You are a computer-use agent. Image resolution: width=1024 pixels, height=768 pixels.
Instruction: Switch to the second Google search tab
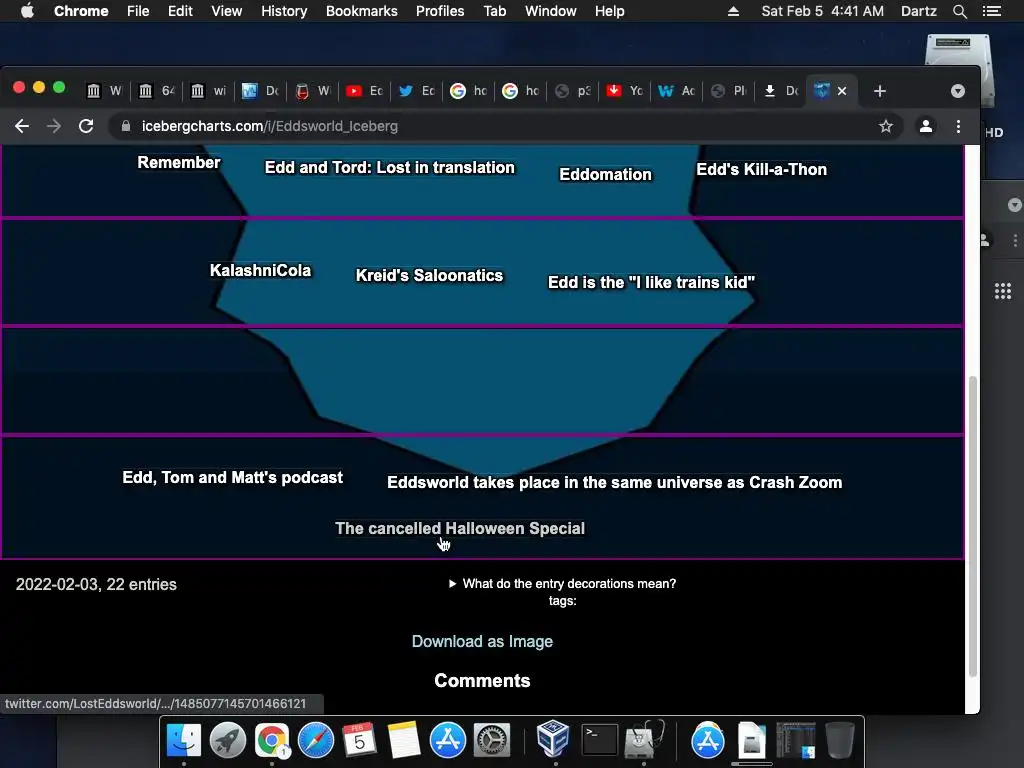[x=520, y=91]
